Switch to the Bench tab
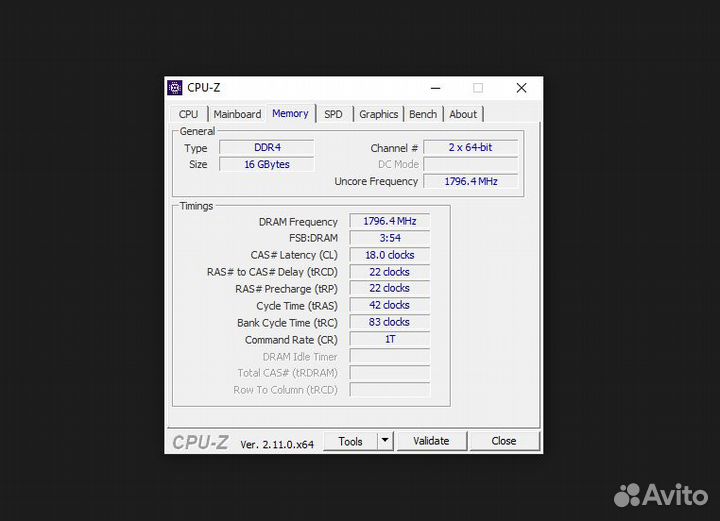720x521 pixels. [423, 114]
